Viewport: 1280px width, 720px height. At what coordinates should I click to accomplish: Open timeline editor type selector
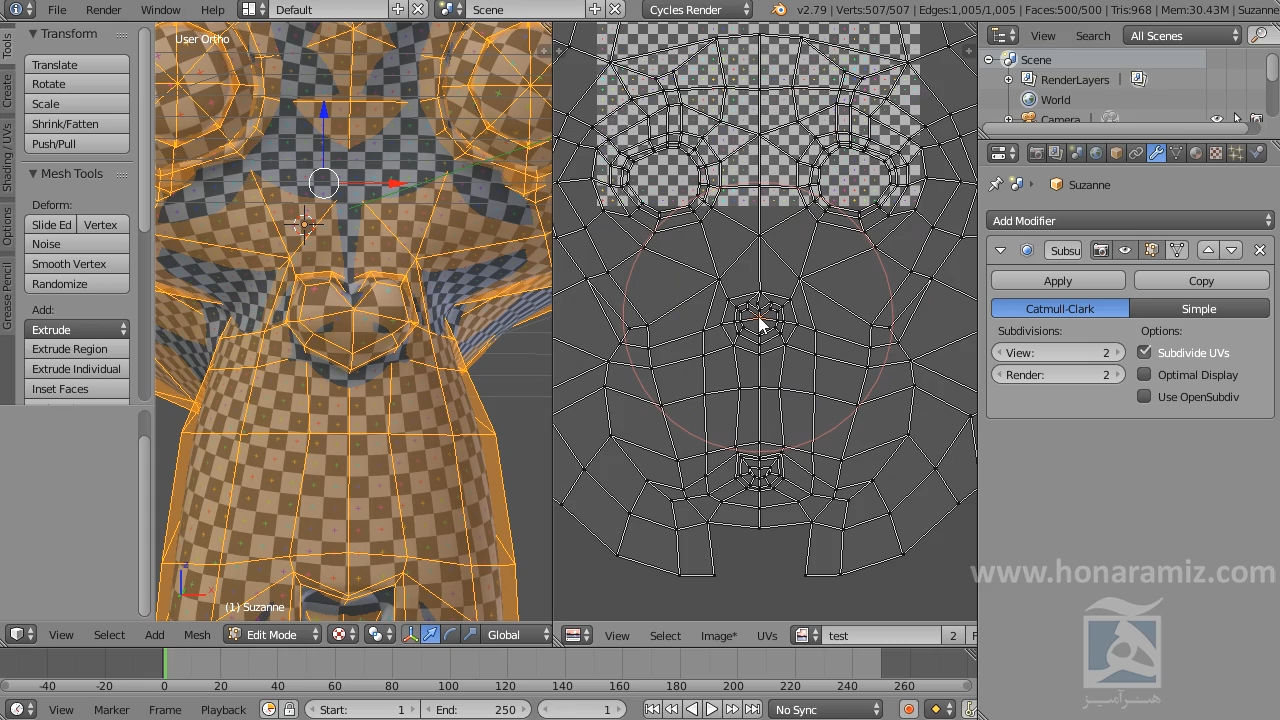[x=22, y=710]
